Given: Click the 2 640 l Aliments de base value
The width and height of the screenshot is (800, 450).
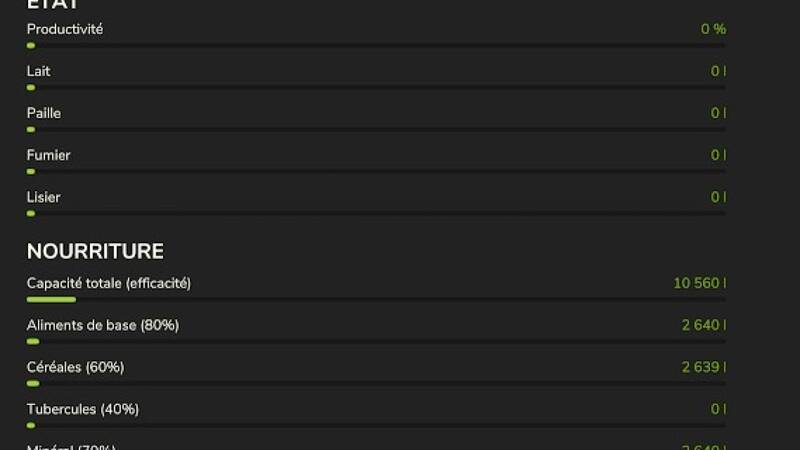Looking at the screenshot, I should point(704,325).
